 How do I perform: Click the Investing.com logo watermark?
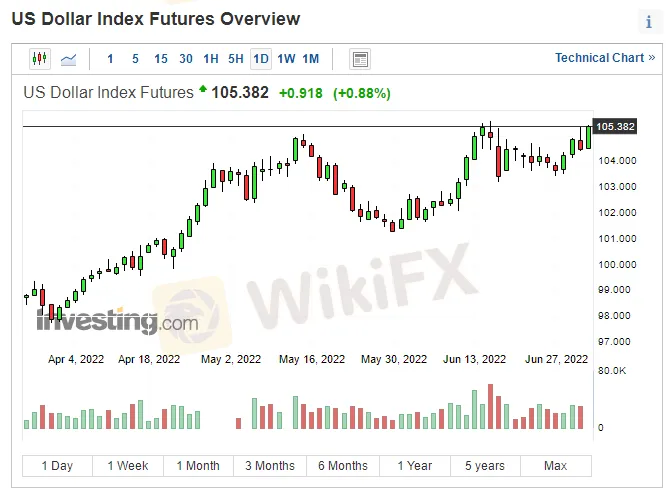click(117, 321)
